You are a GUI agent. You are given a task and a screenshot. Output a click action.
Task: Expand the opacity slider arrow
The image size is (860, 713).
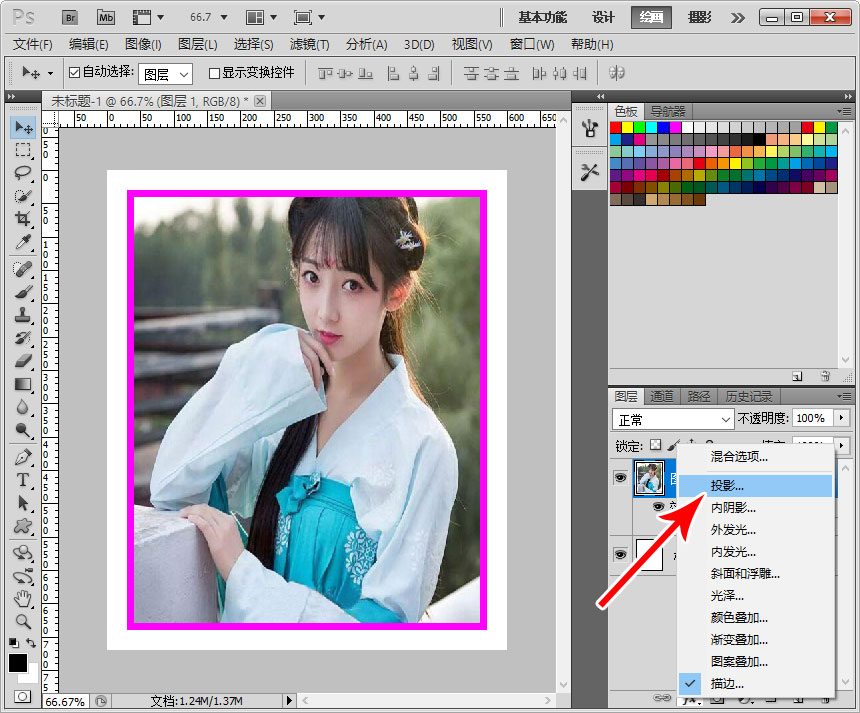841,418
